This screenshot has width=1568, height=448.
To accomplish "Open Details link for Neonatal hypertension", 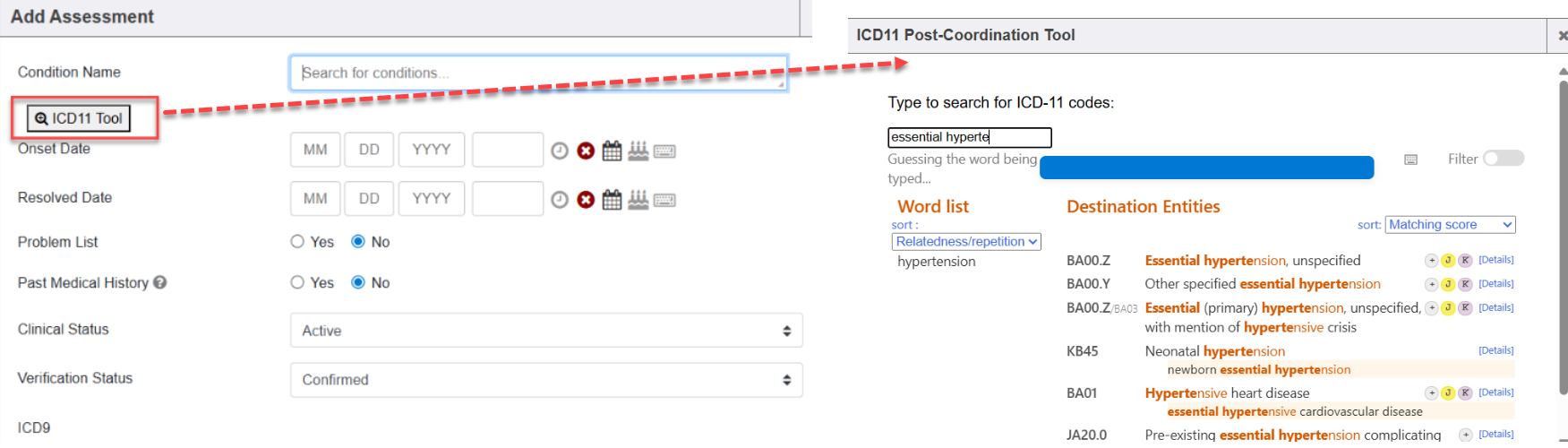I will point(1495,350).
